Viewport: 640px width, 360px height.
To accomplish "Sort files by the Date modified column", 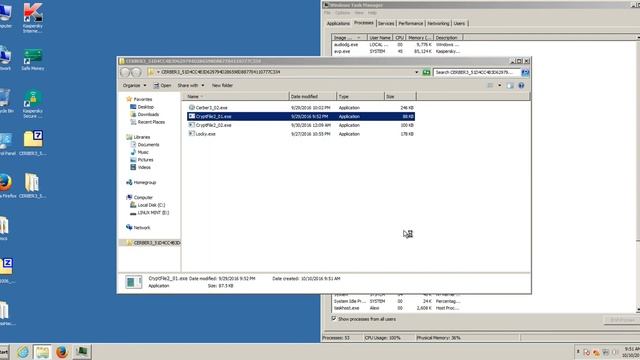I will pos(312,96).
